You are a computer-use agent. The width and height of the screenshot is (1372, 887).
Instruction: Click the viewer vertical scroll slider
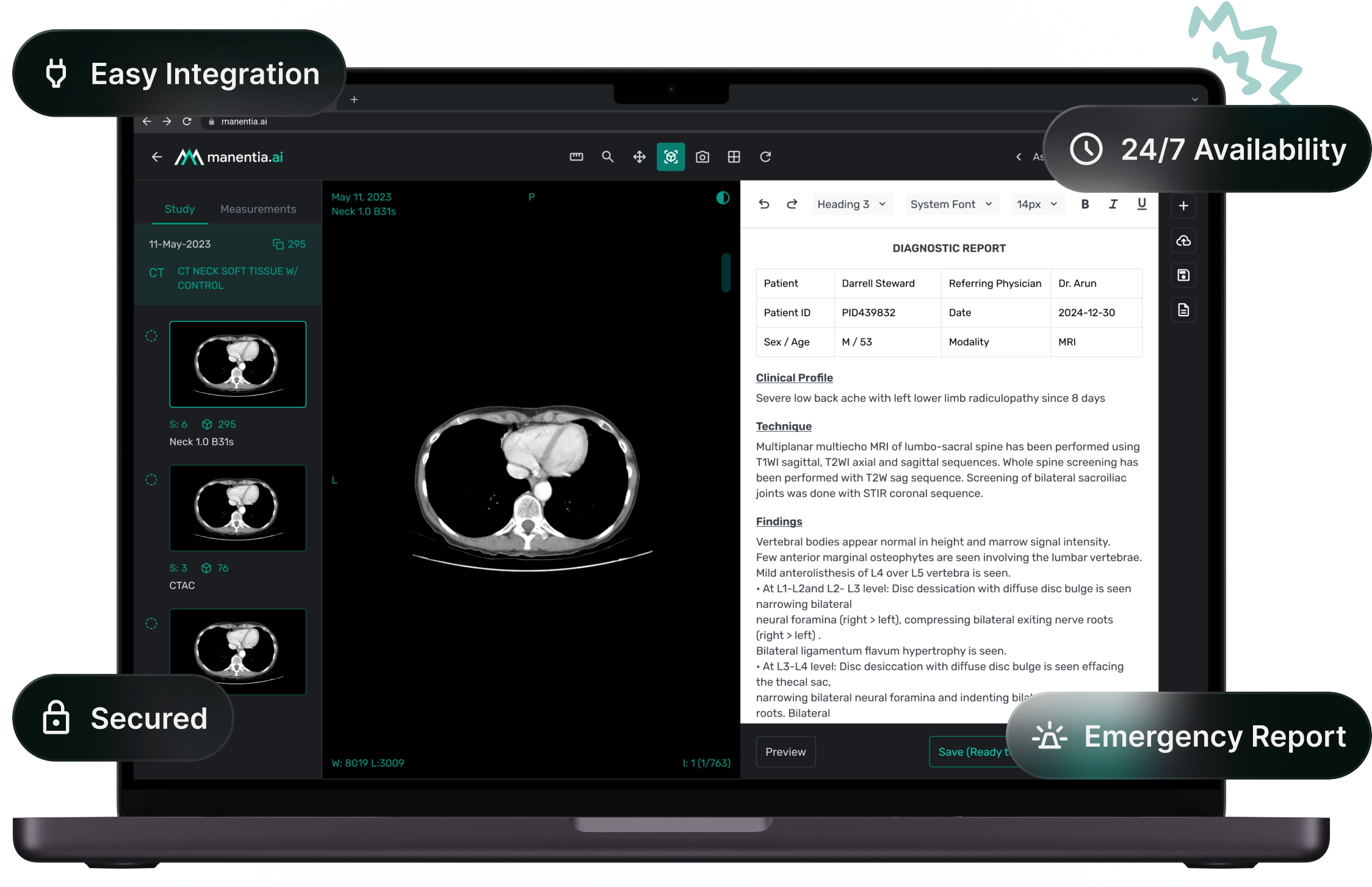coord(726,272)
